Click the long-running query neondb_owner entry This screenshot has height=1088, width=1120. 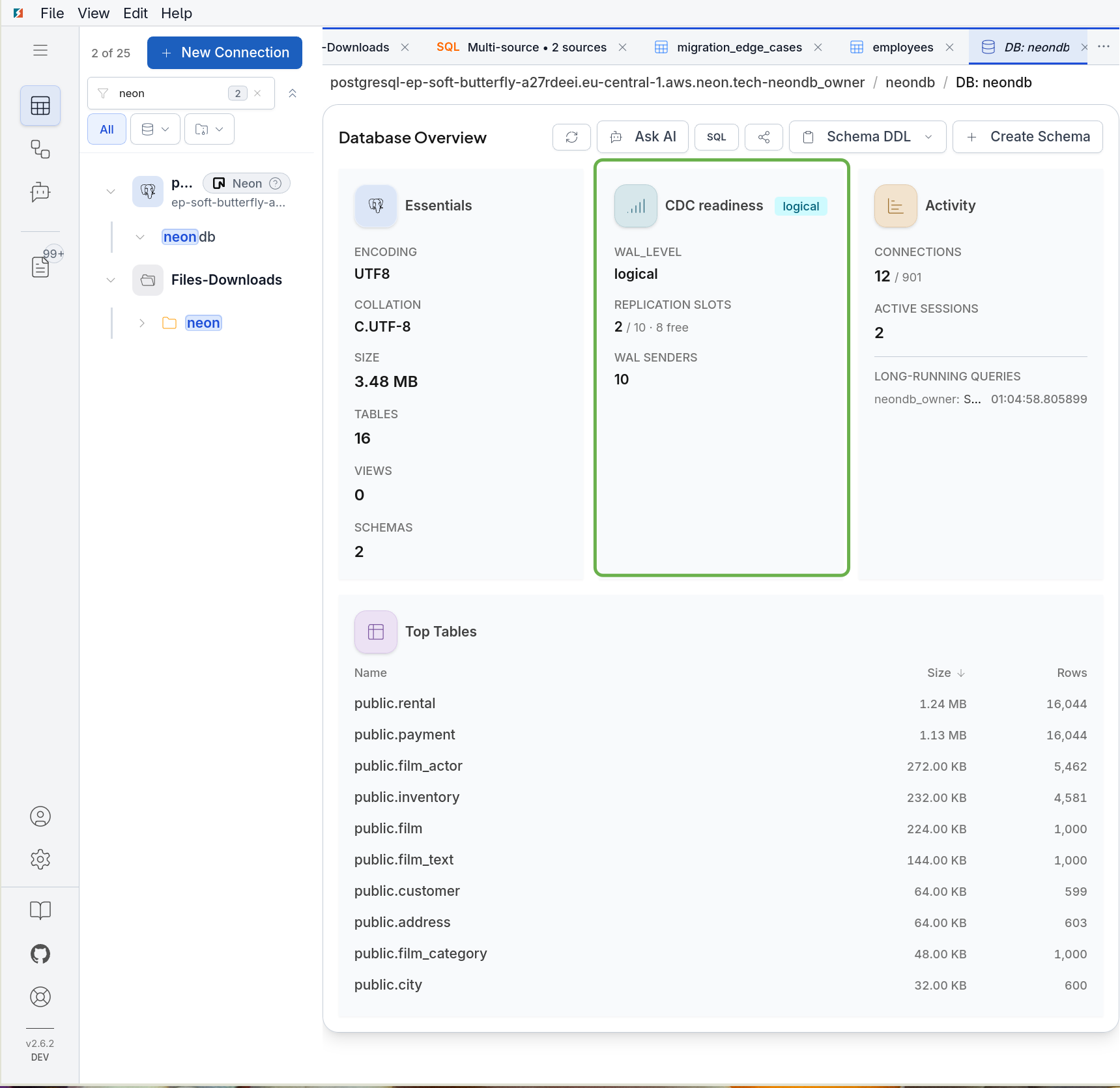coord(981,399)
